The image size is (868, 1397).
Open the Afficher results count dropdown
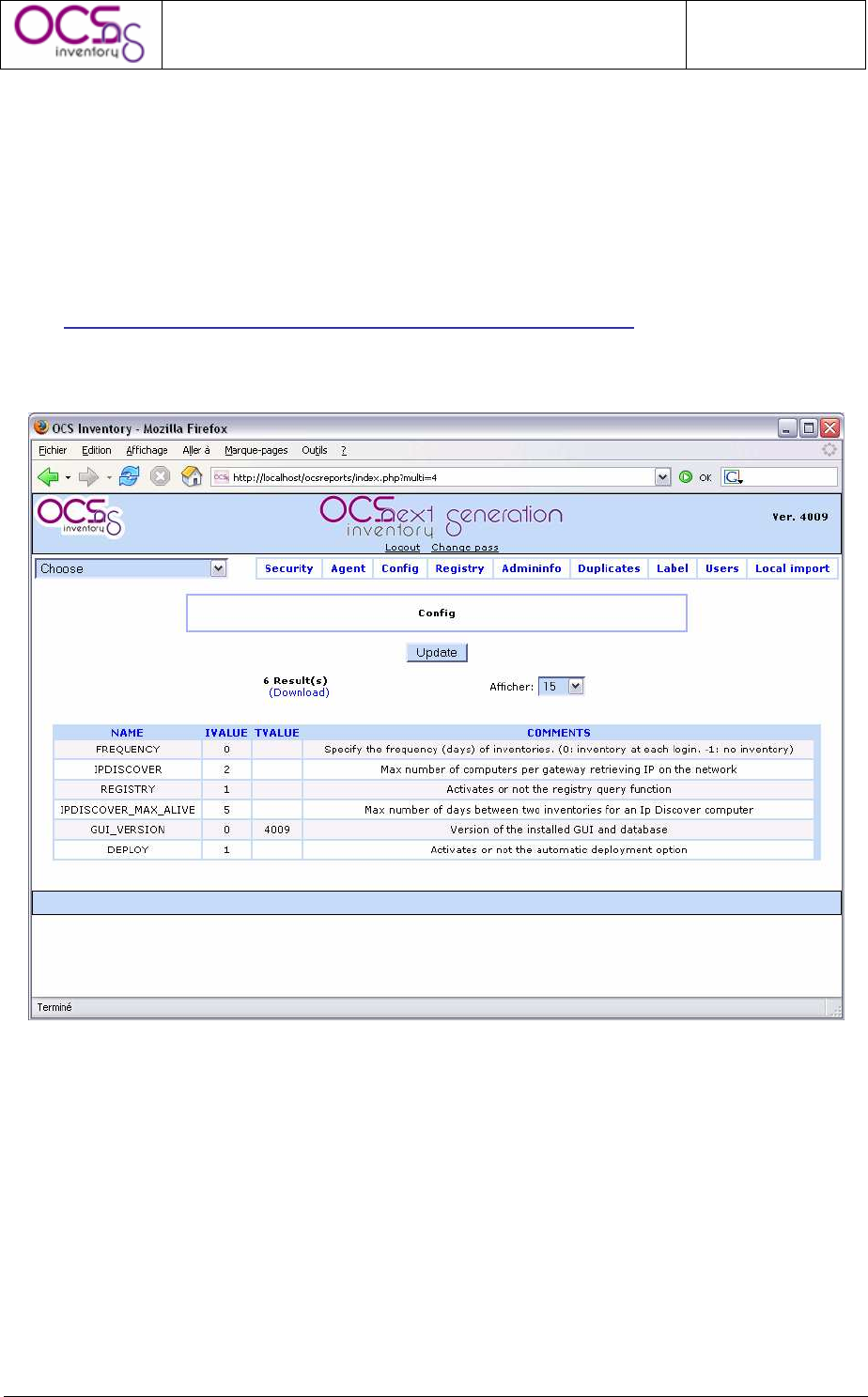coord(562,687)
